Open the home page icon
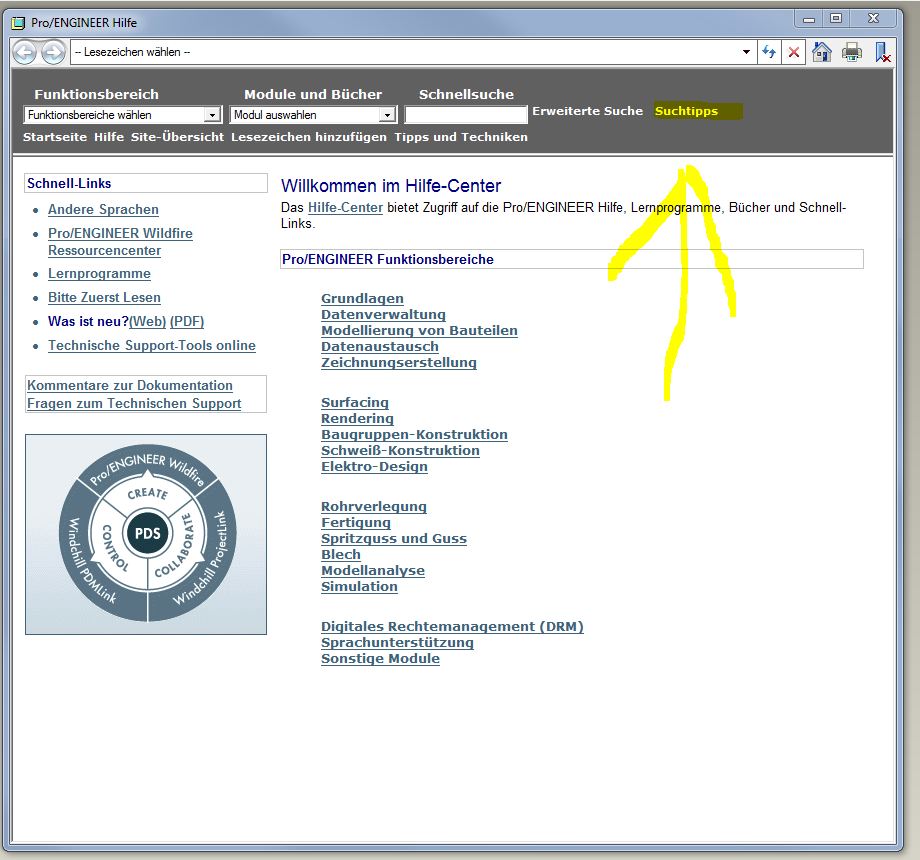The image size is (920, 860). (821, 52)
